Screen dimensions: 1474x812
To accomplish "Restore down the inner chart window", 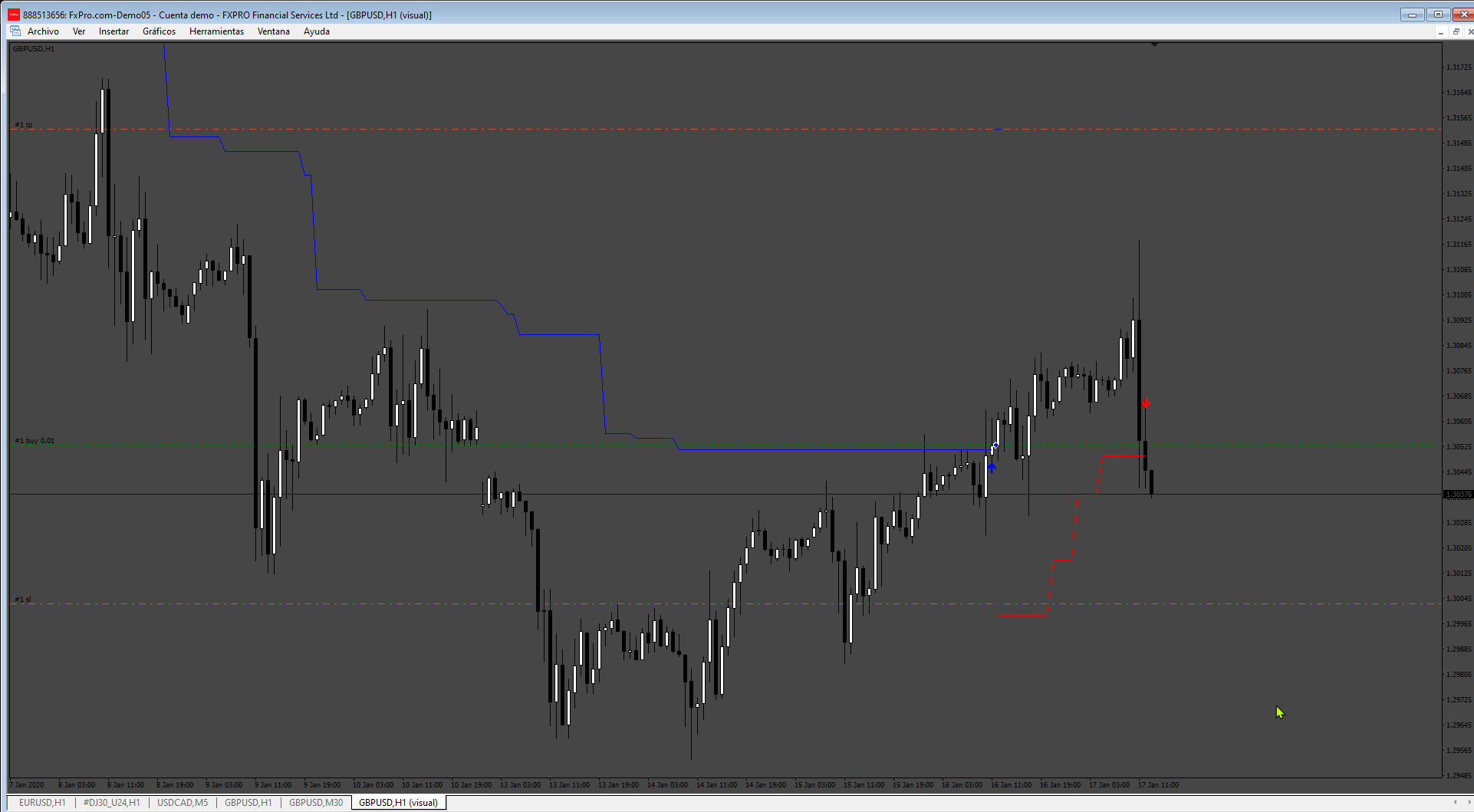I will click(1456, 32).
